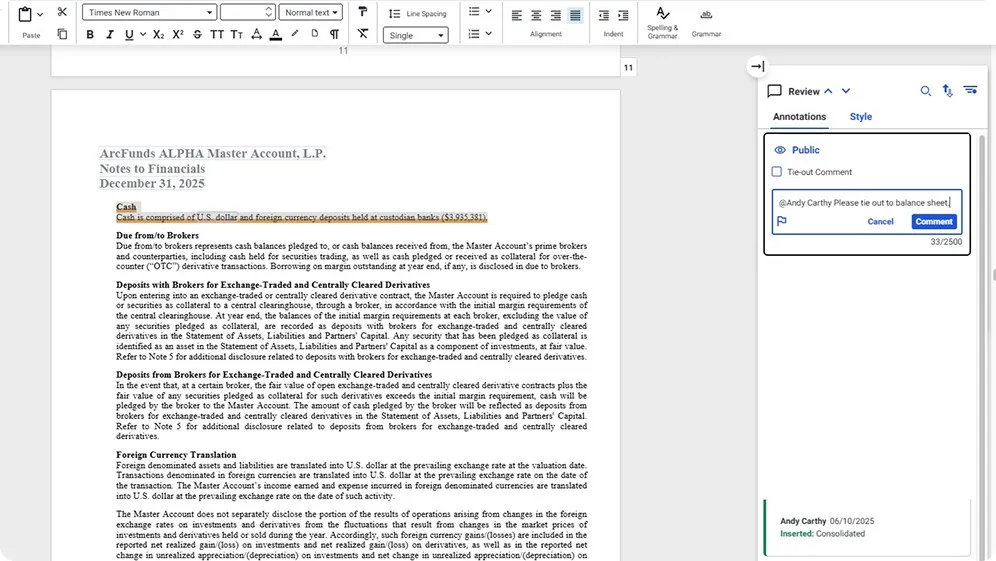This screenshot has height=561, width=996.
Task: Toggle Public visibility eye icon
Action: (780, 150)
